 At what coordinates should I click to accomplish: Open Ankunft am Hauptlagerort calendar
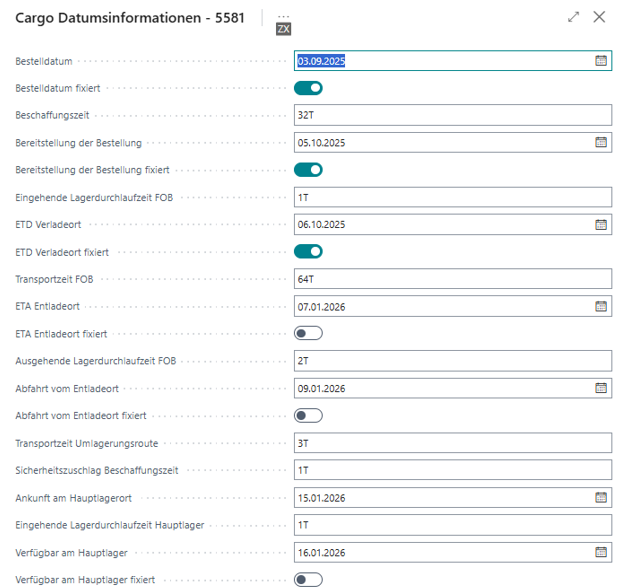point(601,497)
